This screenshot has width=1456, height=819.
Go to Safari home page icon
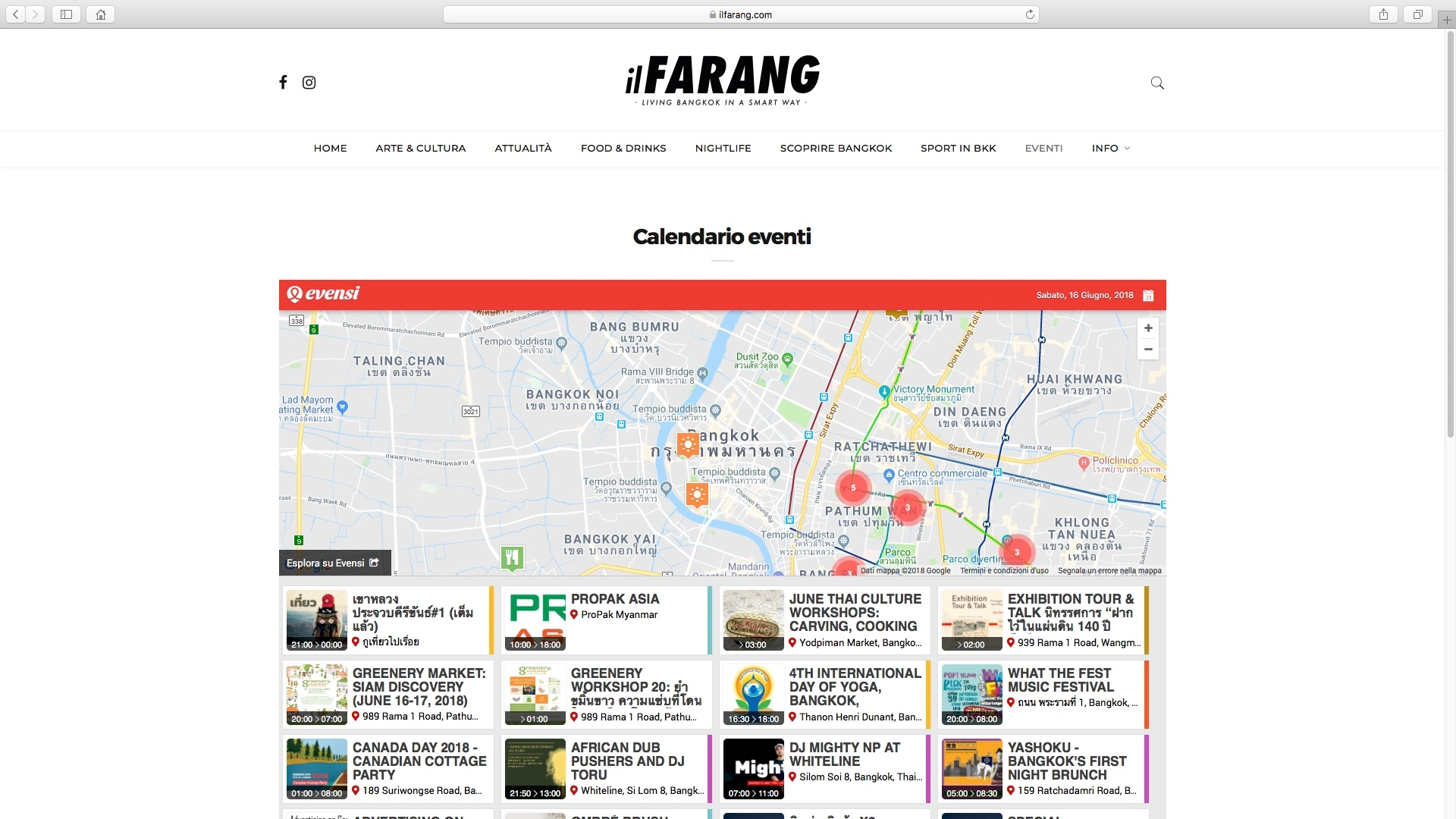coord(100,14)
